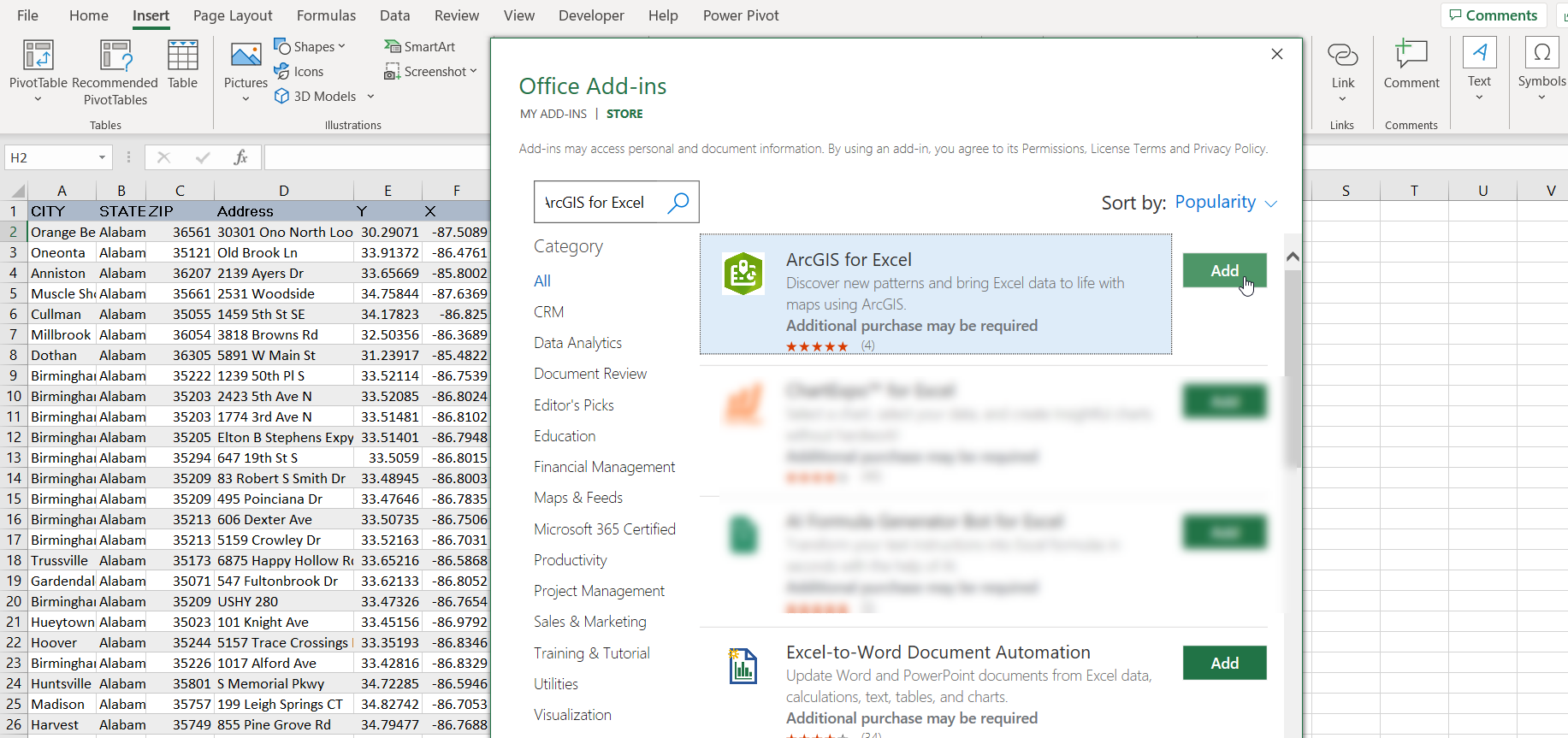Screen dimensions: 1568x738
Task: Filter add-ins by All category
Action: [542, 281]
